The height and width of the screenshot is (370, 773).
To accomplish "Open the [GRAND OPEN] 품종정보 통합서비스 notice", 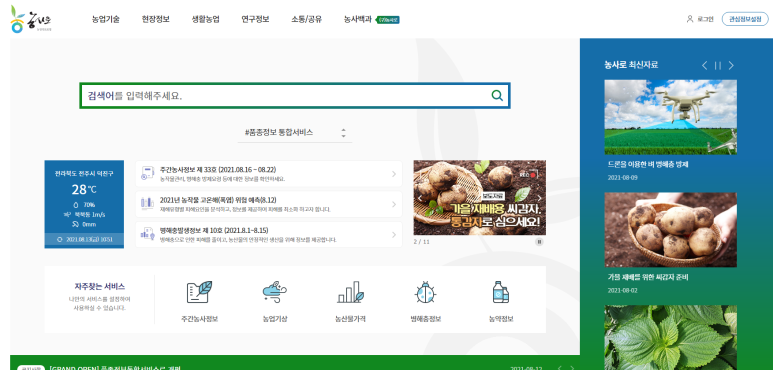I will pyautogui.click(x=115, y=368).
